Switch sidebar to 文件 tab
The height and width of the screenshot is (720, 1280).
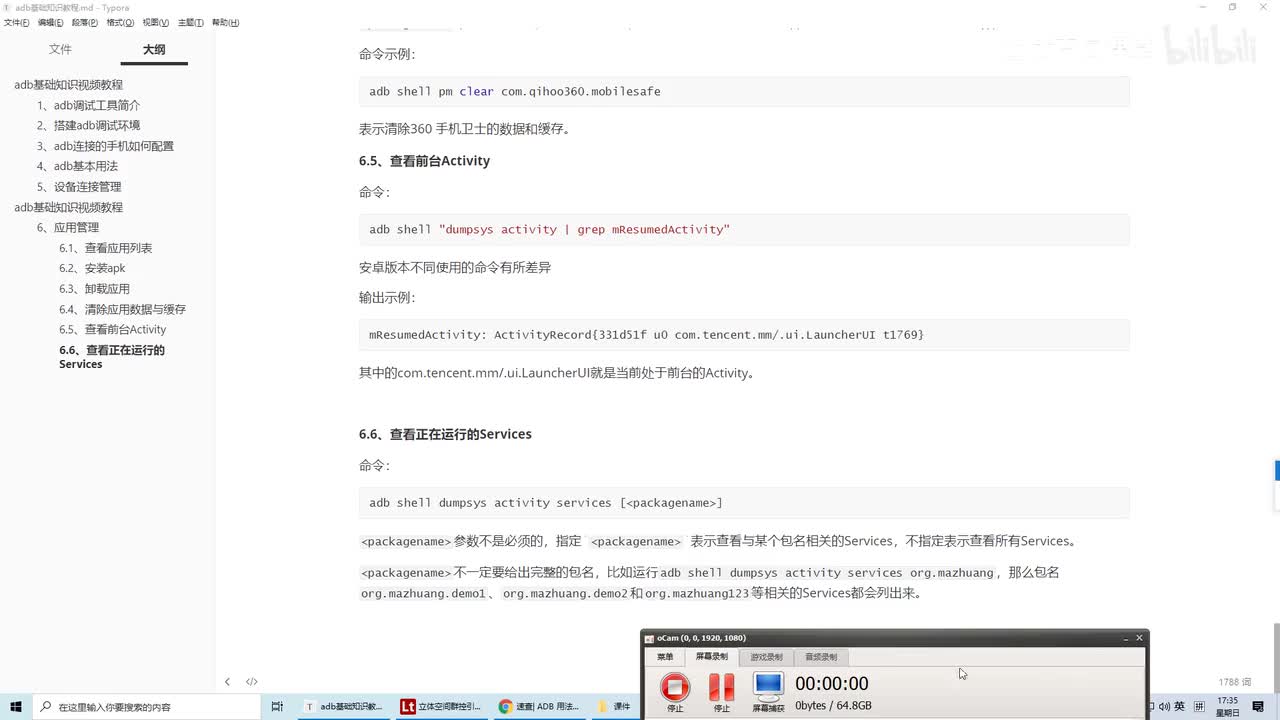[60, 49]
